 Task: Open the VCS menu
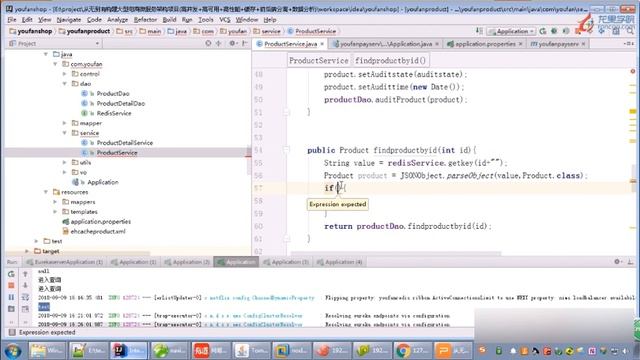225,20
